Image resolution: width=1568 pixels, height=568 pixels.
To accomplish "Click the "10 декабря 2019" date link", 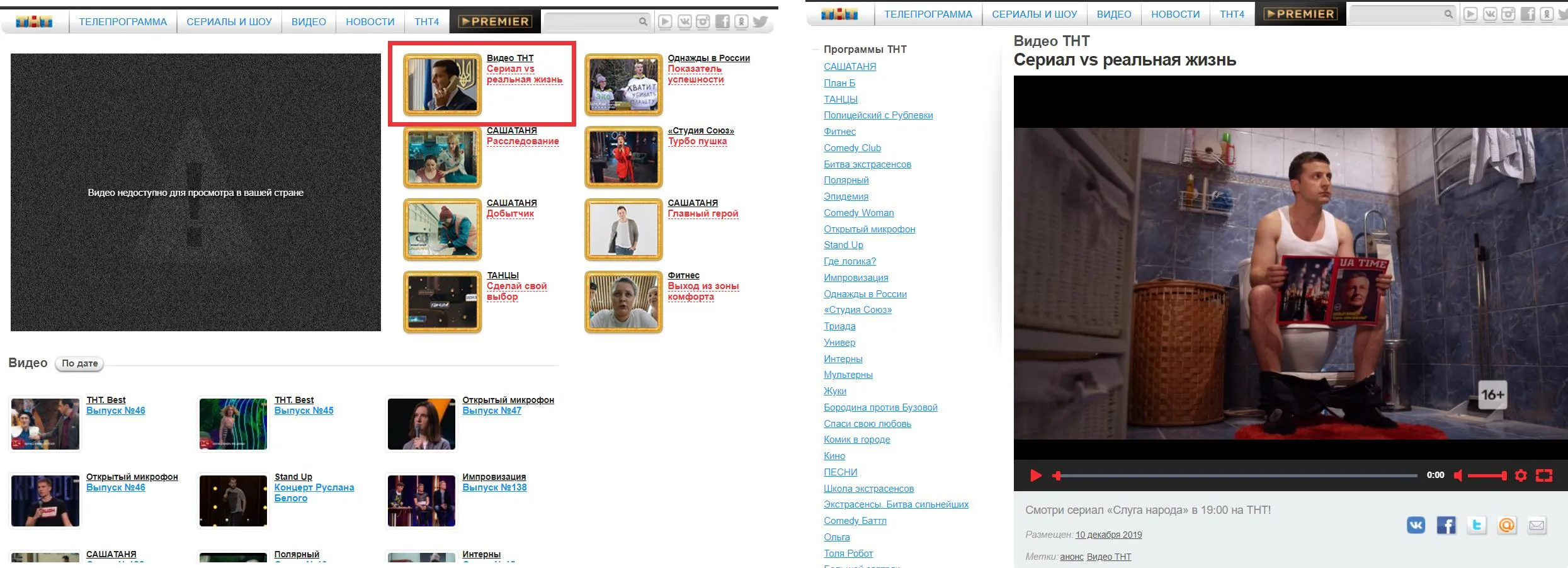I will (x=1108, y=535).
